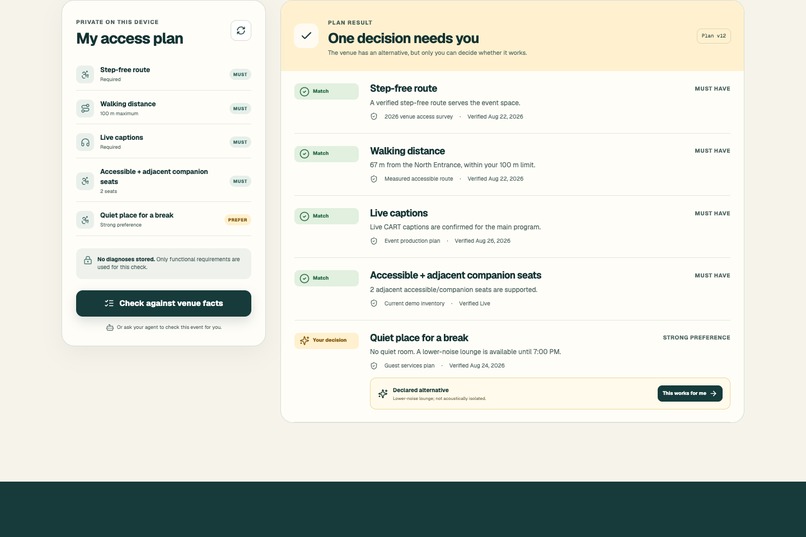Select Quiet place for a break plan item

pyautogui.click(x=163, y=220)
